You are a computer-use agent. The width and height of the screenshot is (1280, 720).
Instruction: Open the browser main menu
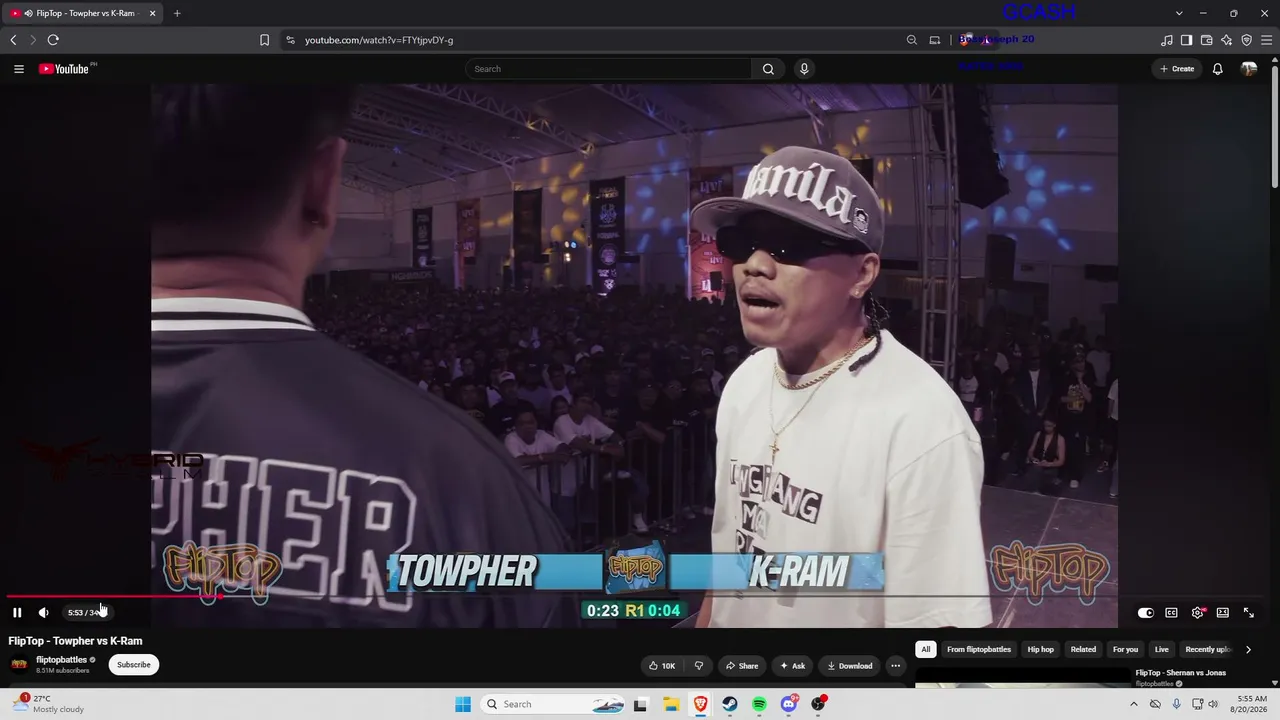[1267, 40]
